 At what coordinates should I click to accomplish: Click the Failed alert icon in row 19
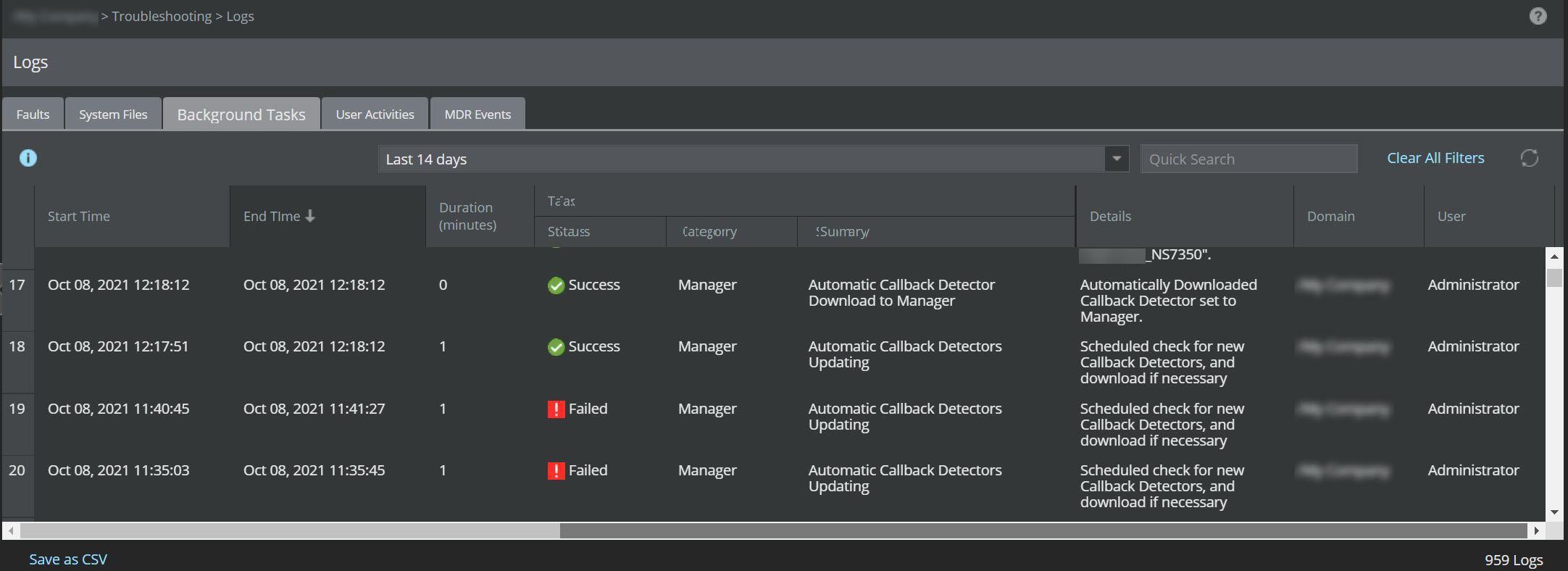(556, 409)
